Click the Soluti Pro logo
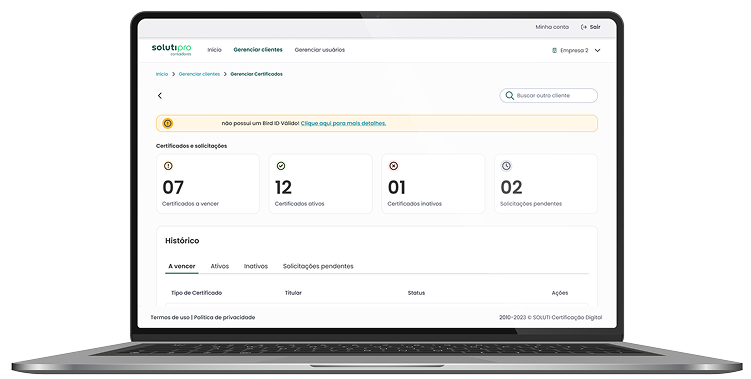This screenshot has height=379, width=751. coord(171,49)
